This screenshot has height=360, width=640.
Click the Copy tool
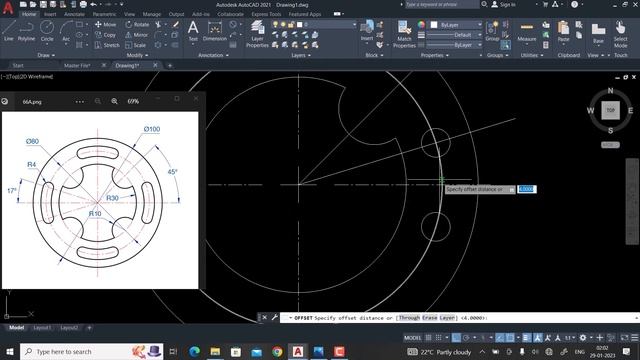tap(105, 35)
